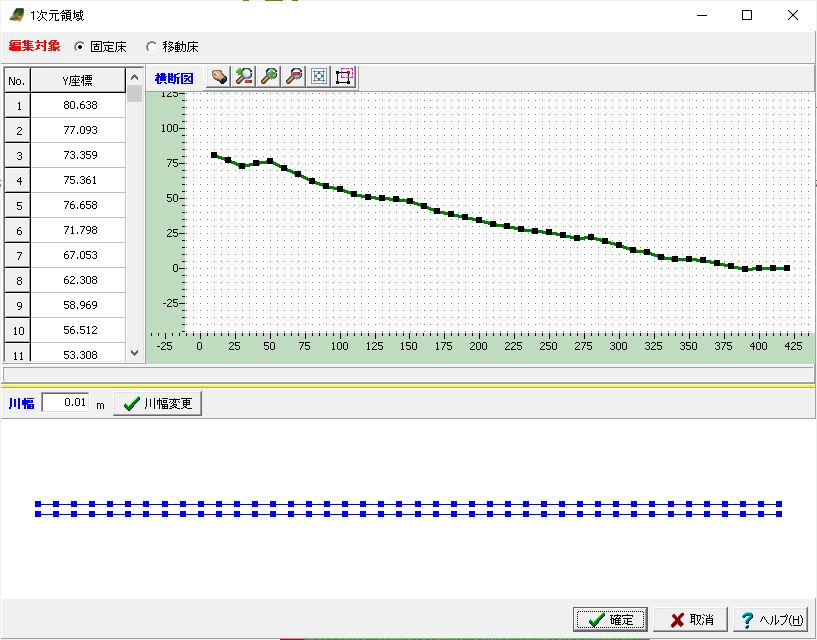The image size is (817, 640).
Task: Select cell with value 75.361
Action: [78, 180]
